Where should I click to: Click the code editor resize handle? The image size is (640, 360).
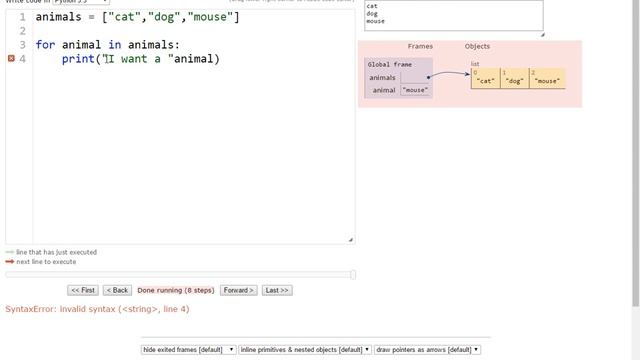click(x=351, y=240)
